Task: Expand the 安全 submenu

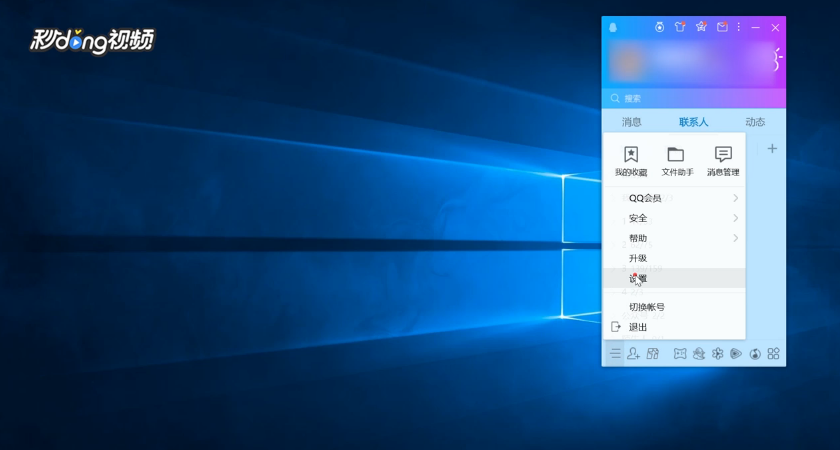Action: (674, 218)
